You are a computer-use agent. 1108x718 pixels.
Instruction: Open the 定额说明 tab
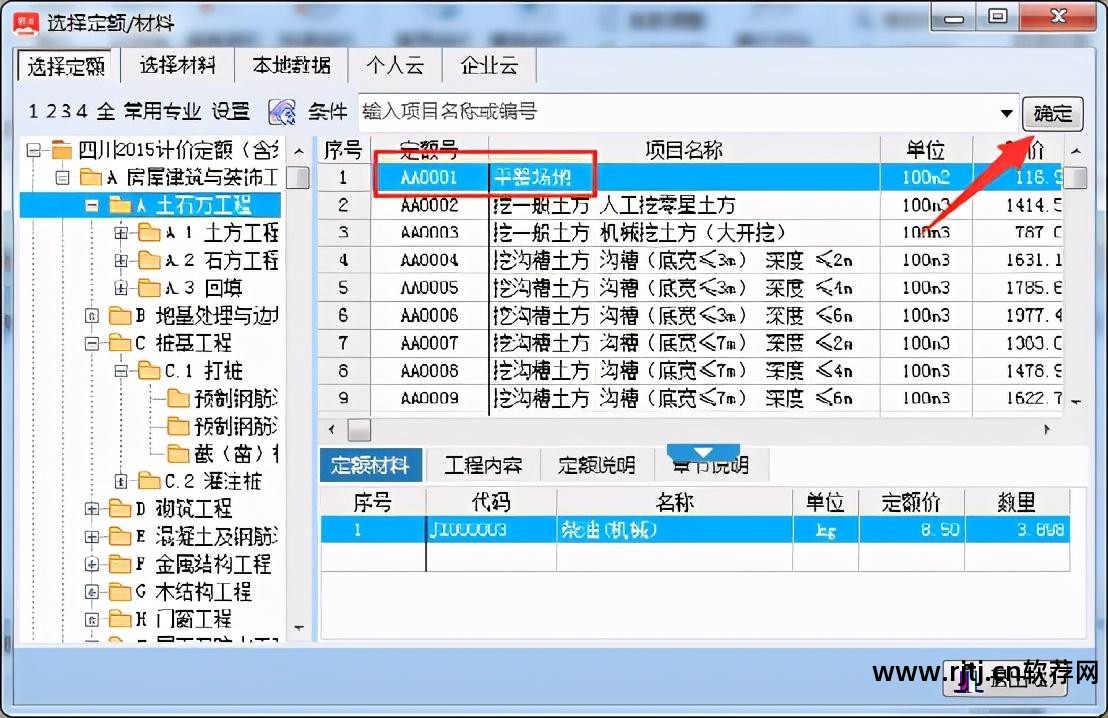[596, 465]
